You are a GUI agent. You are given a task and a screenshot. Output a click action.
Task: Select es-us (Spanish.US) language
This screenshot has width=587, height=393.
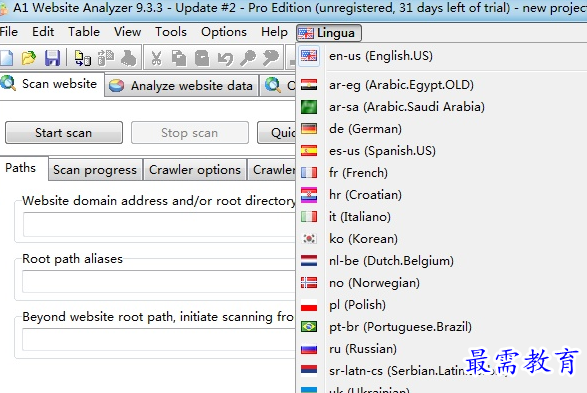(x=382, y=151)
